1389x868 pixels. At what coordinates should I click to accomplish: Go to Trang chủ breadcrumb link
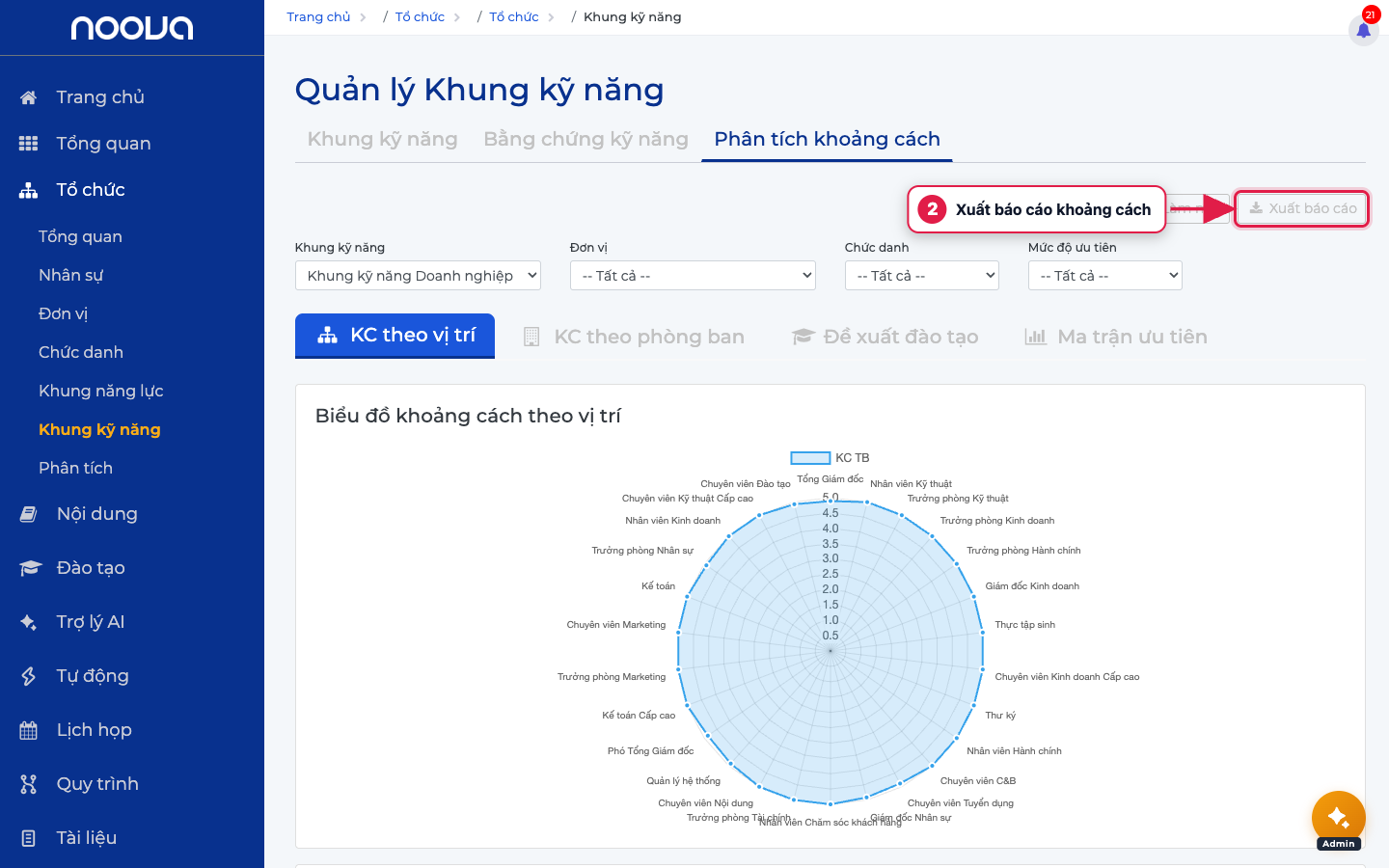pyautogui.click(x=318, y=16)
